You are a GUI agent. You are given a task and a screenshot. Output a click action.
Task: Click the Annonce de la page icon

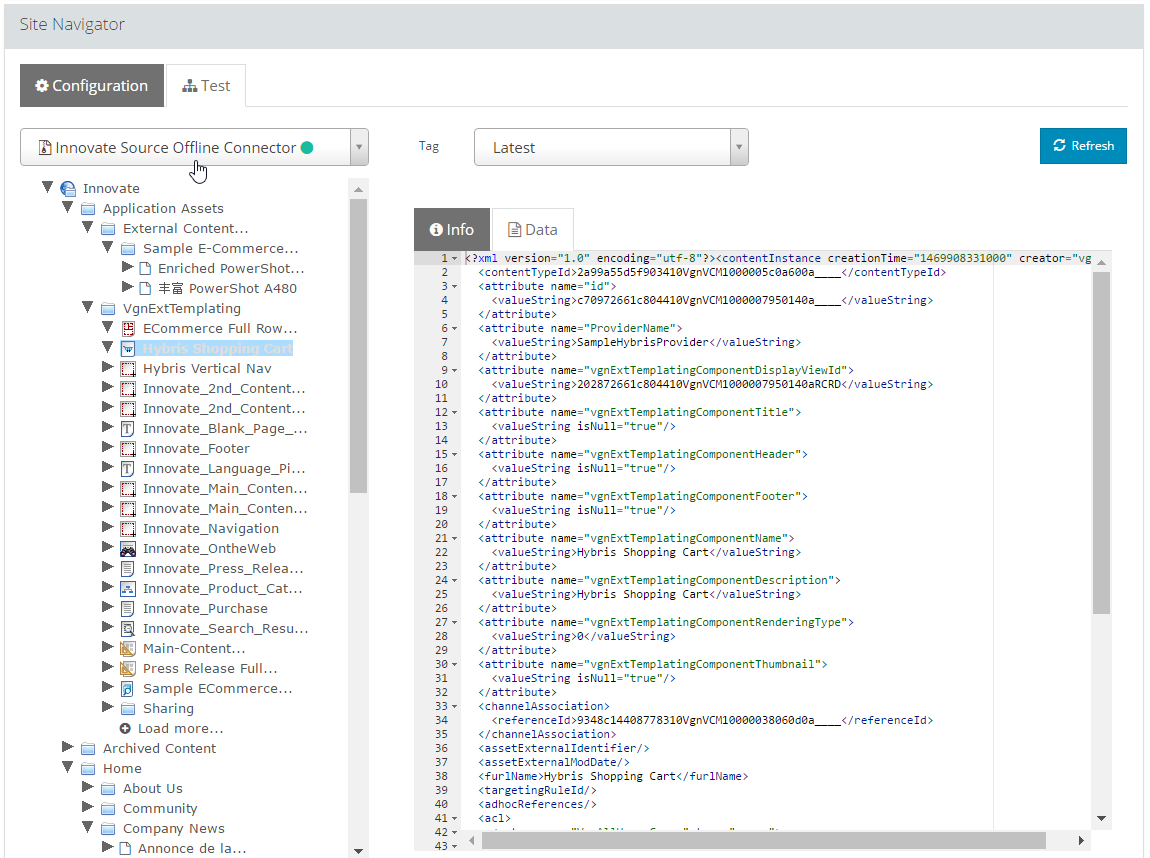click(x=125, y=848)
